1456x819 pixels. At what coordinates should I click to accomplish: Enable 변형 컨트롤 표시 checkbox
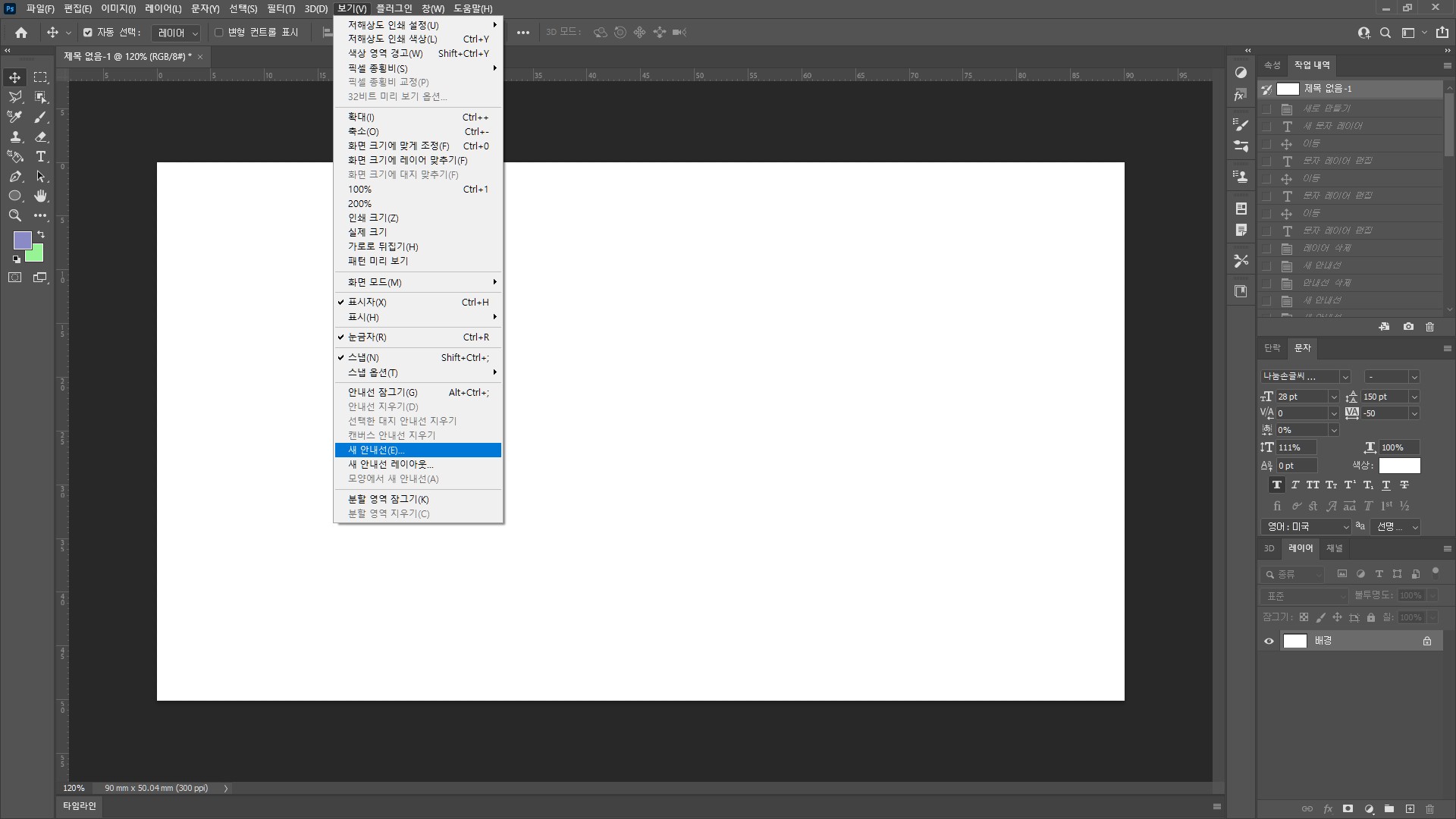point(219,33)
